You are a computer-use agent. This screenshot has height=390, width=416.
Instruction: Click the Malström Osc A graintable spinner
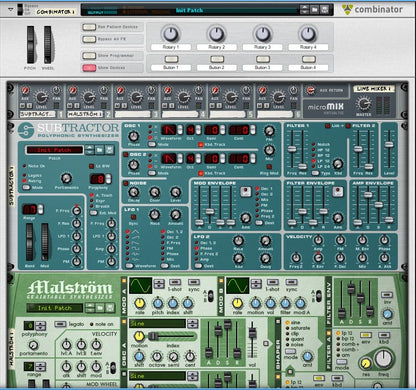point(192,323)
